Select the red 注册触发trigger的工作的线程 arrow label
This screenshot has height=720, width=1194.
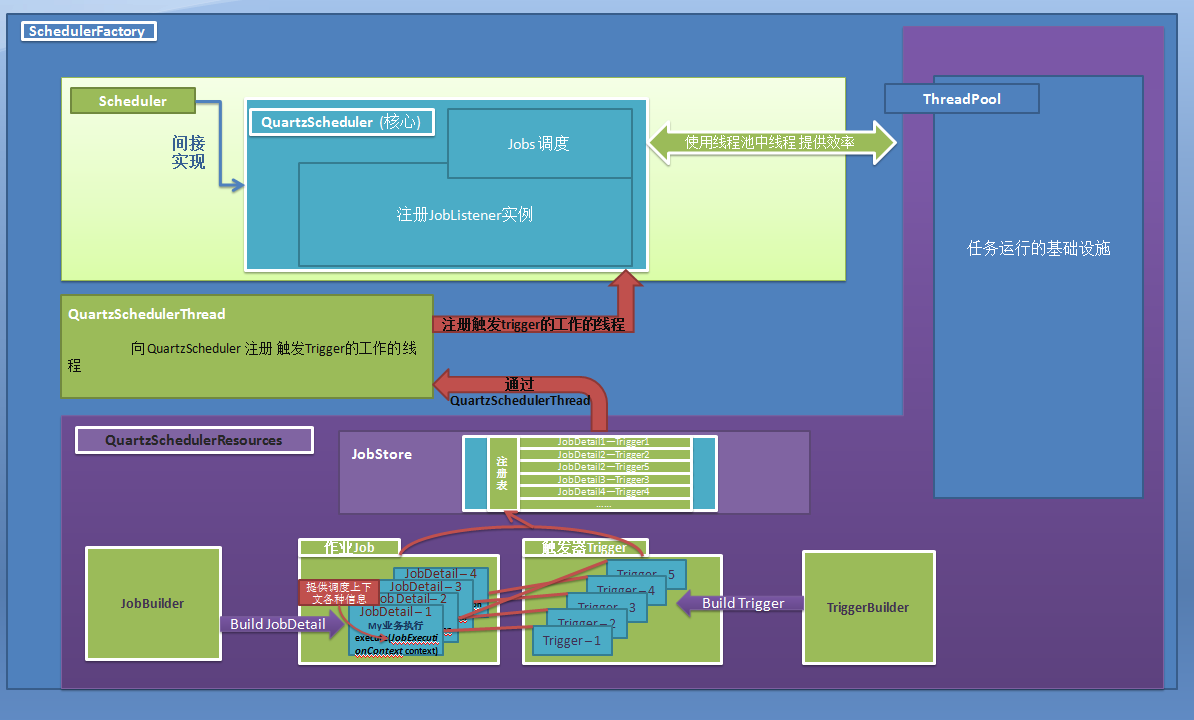pos(532,324)
